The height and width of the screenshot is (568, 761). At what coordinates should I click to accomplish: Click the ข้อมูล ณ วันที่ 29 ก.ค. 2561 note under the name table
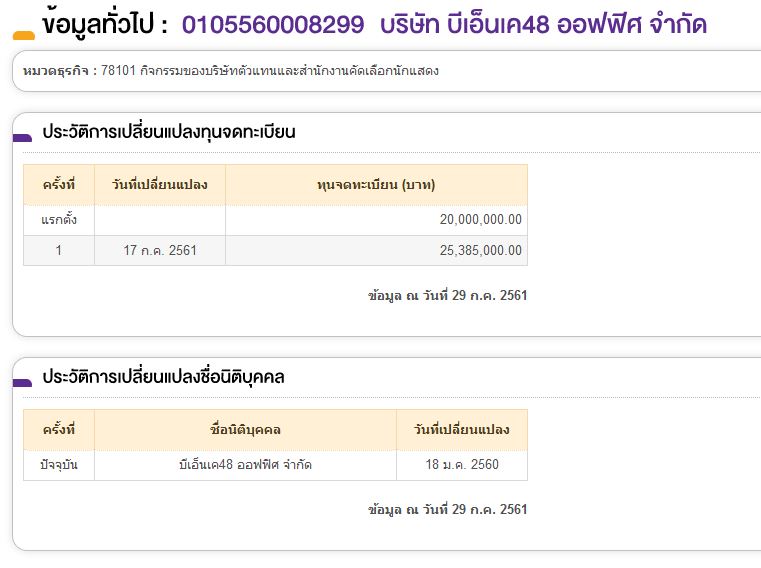[x=447, y=509]
